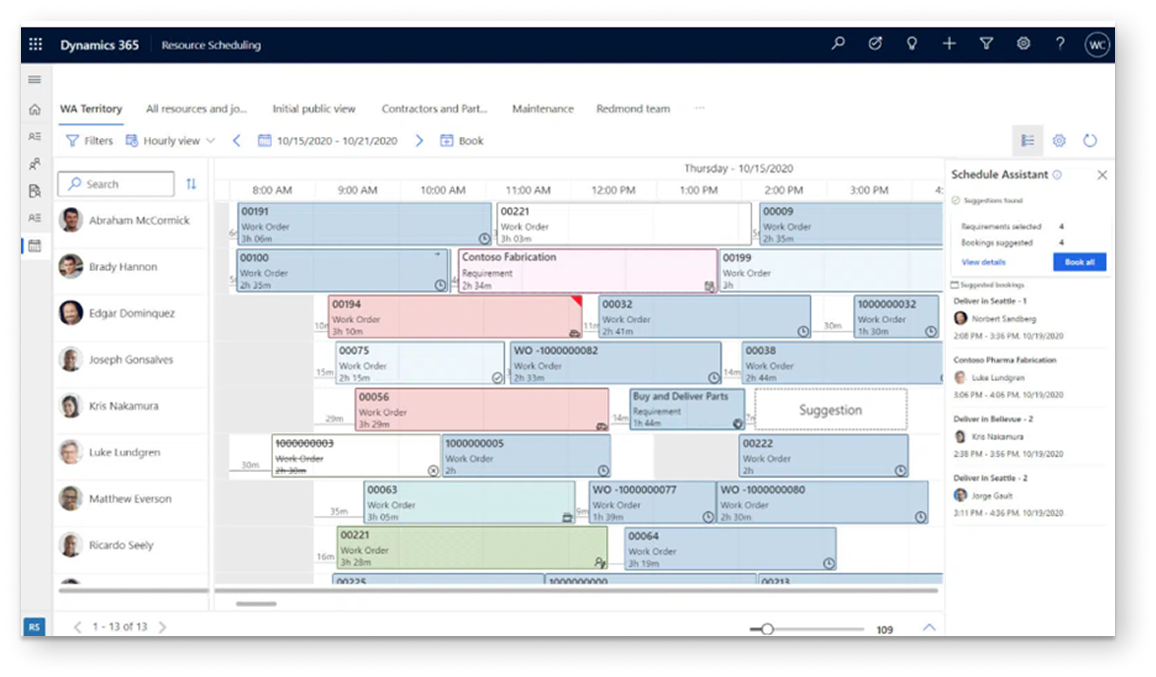1156x677 pixels.
Task: Open board settings gear icon
Action: tap(1059, 140)
